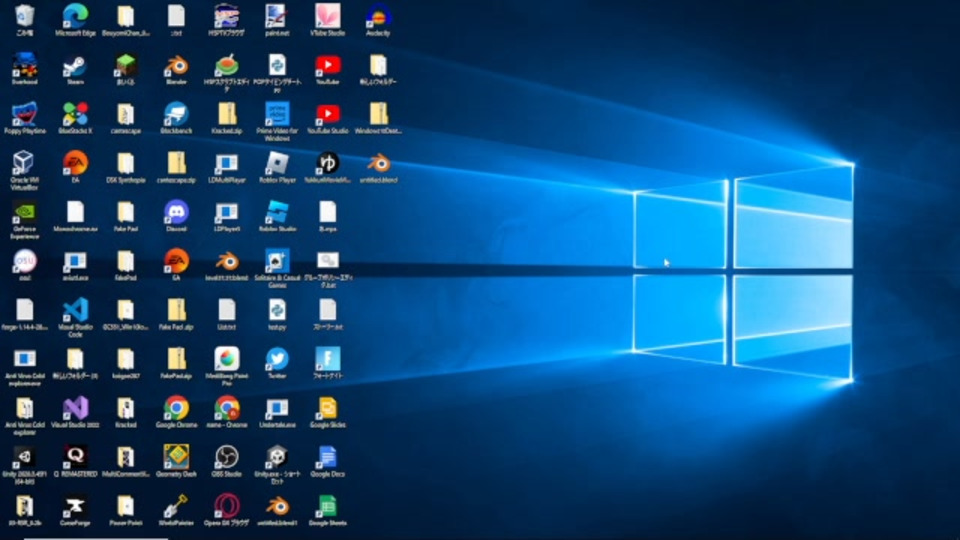Image resolution: width=960 pixels, height=540 pixels.
Task: Select the OBS Studio shortcut
Action: [x=227, y=457]
